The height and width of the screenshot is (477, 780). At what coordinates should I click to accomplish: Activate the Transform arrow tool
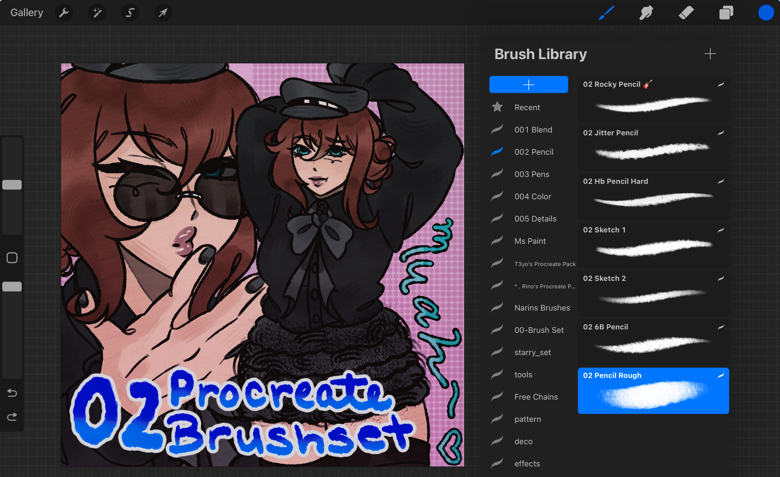click(x=163, y=12)
